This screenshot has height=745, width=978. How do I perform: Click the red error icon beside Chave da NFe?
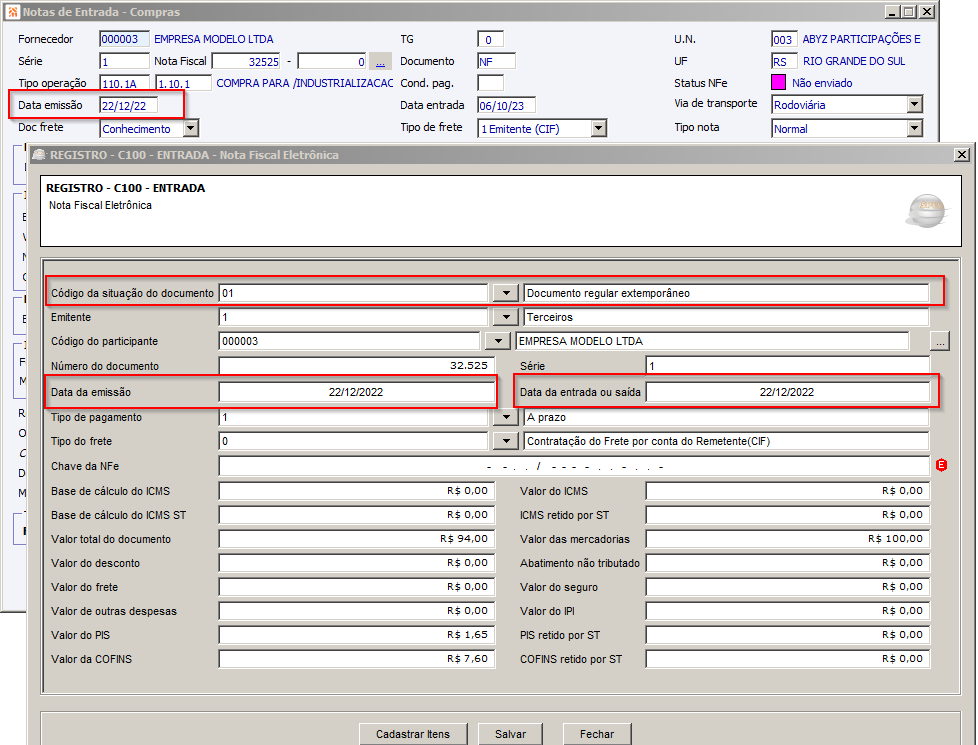[x=941, y=465]
